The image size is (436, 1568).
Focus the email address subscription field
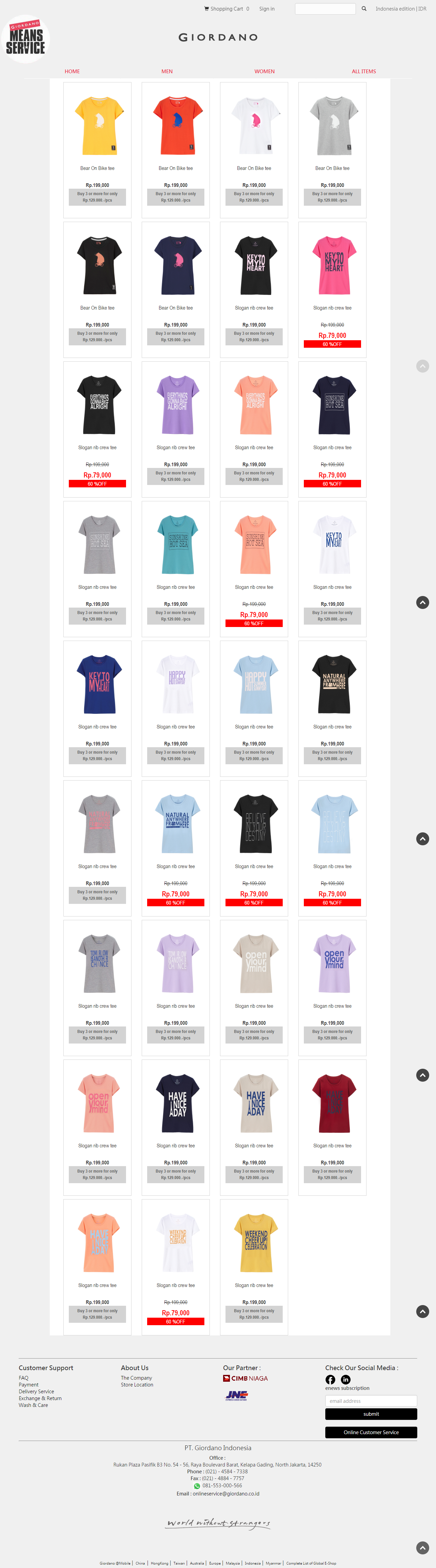point(371,1401)
